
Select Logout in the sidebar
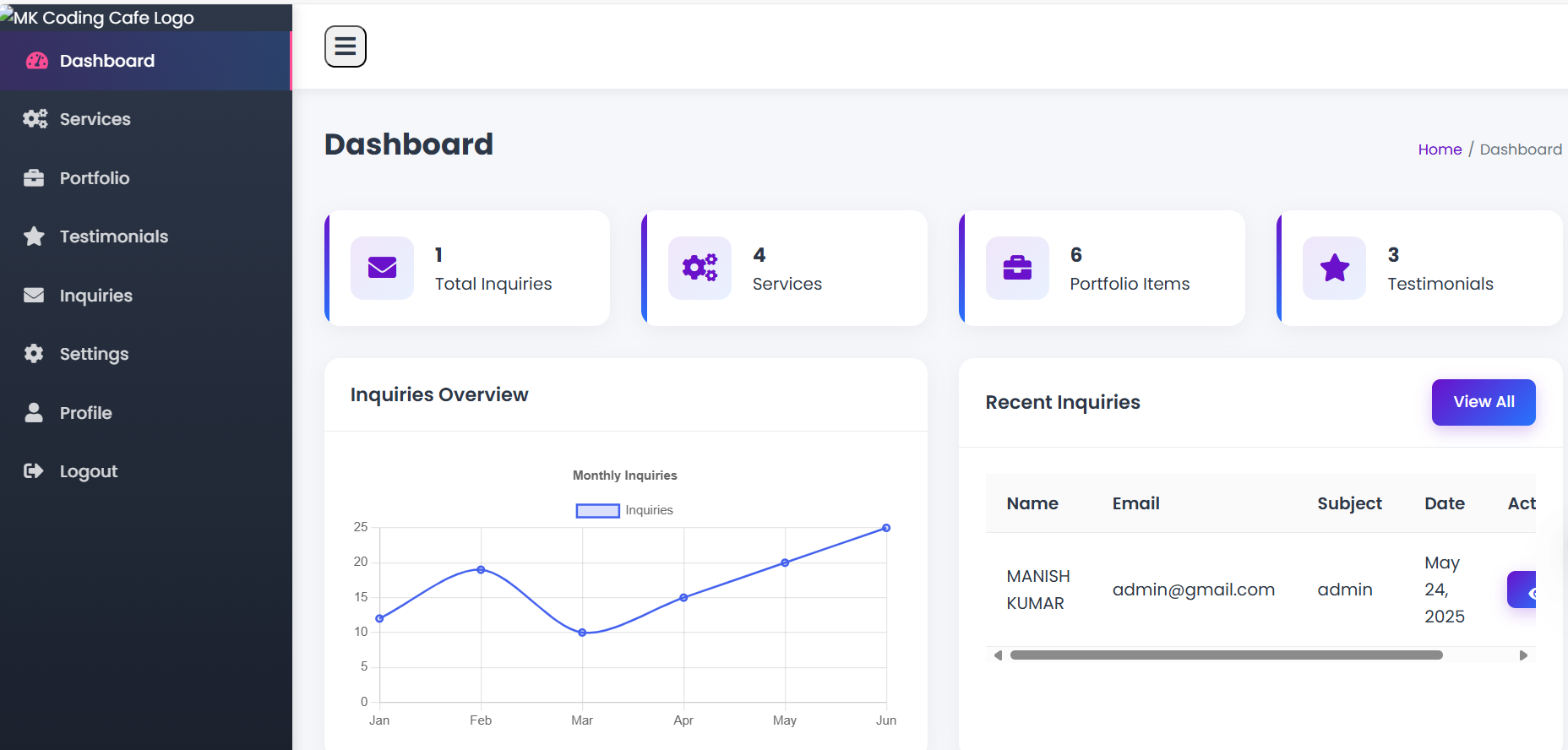pos(145,471)
